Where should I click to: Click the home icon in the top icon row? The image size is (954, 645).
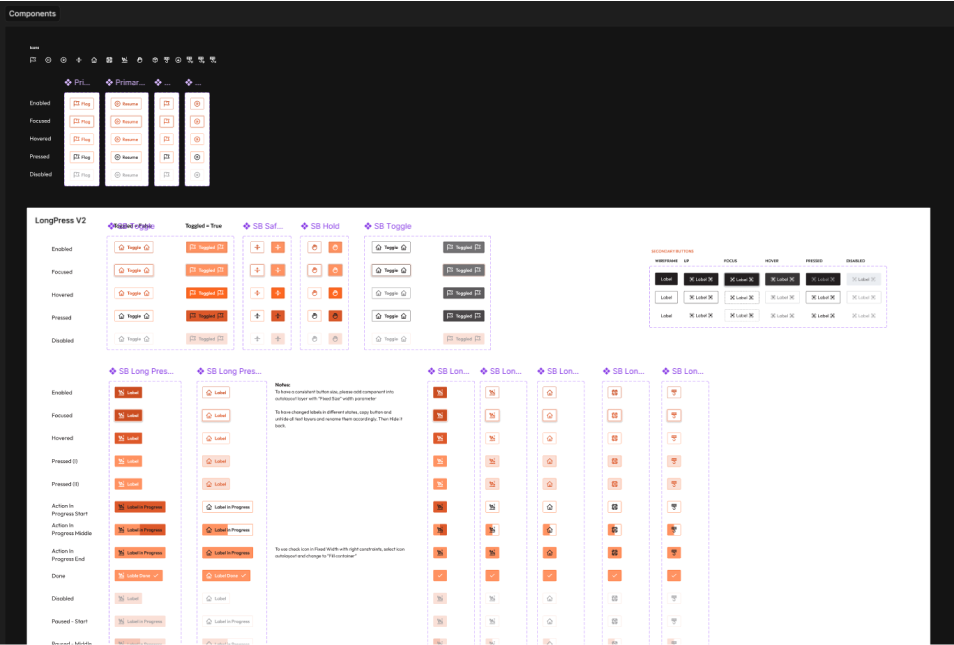(x=94, y=60)
